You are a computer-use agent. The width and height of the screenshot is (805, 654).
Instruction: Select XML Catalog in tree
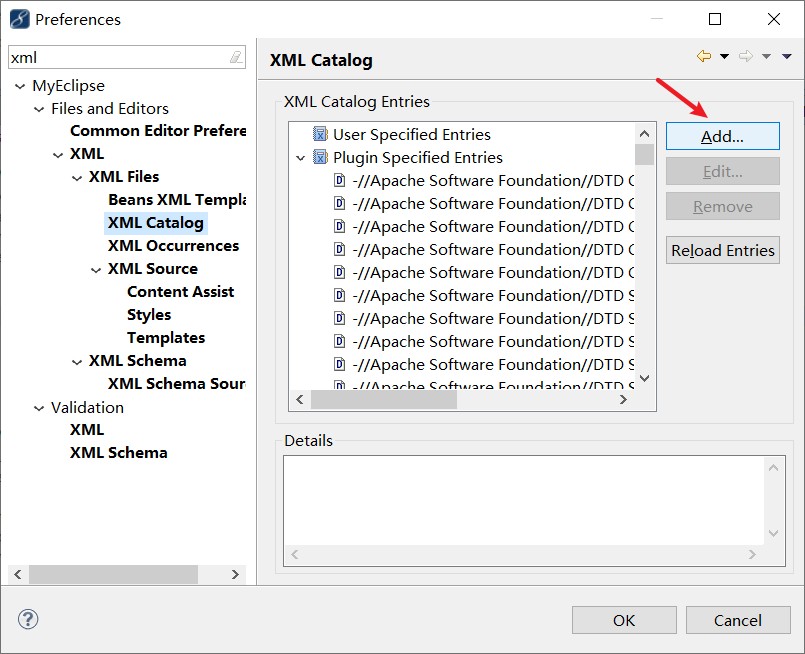tap(156, 223)
